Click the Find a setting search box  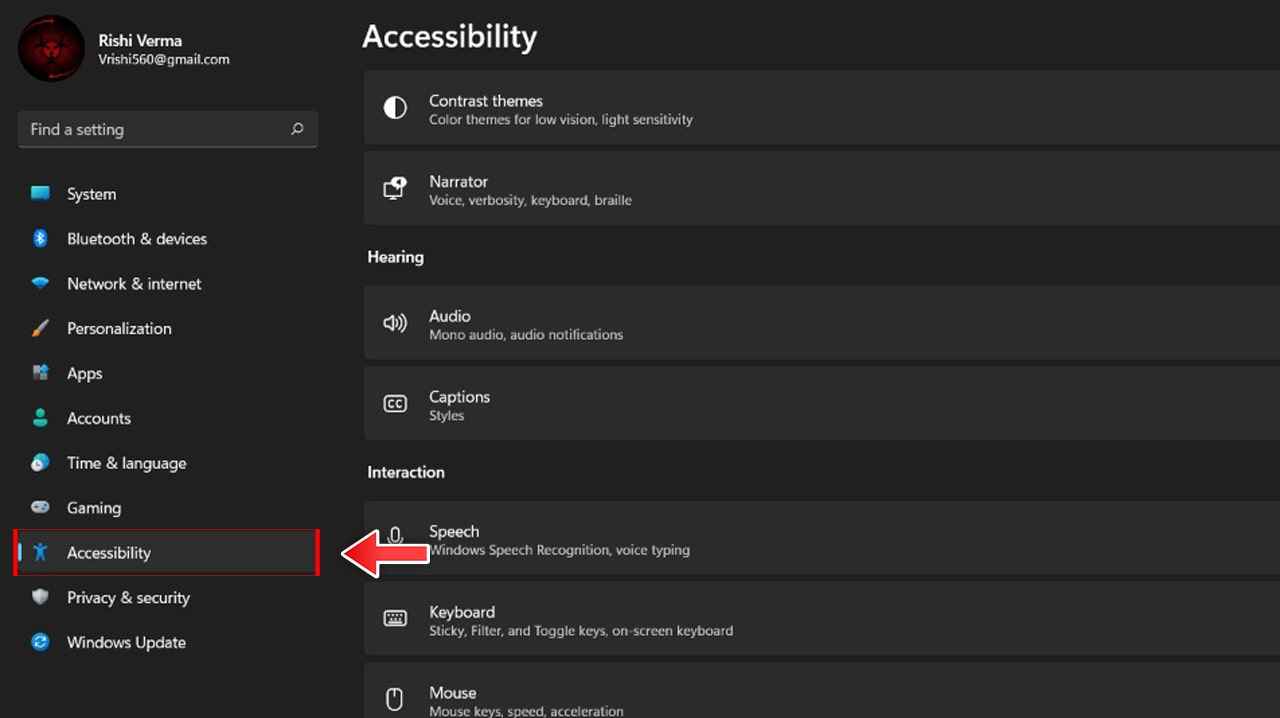click(x=168, y=129)
